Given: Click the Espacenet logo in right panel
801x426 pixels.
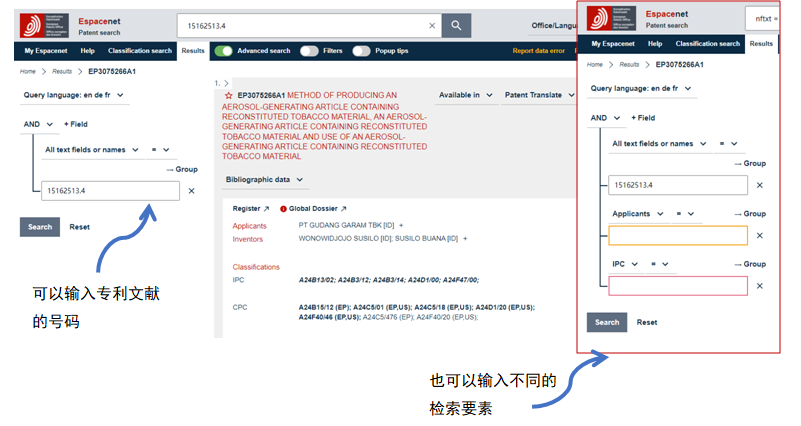Looking at the screenshot, I should tap(611, 18).
